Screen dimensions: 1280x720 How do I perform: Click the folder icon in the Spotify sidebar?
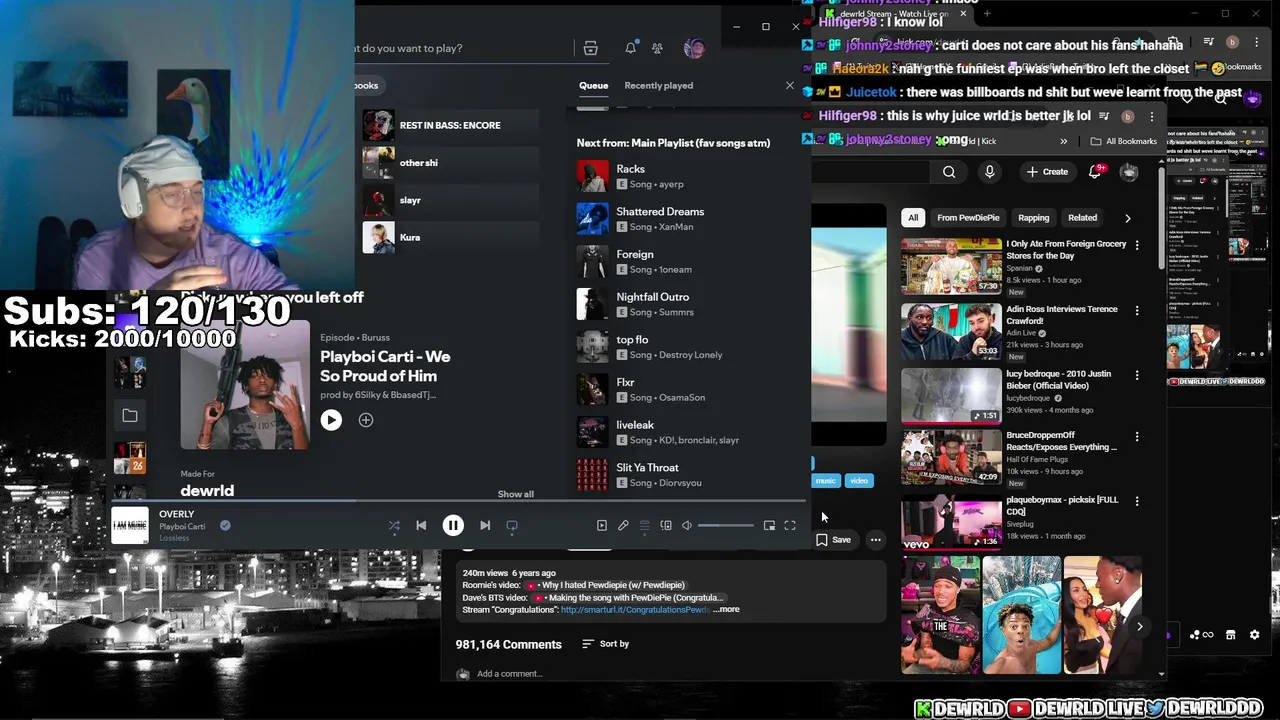coord(130,415)
